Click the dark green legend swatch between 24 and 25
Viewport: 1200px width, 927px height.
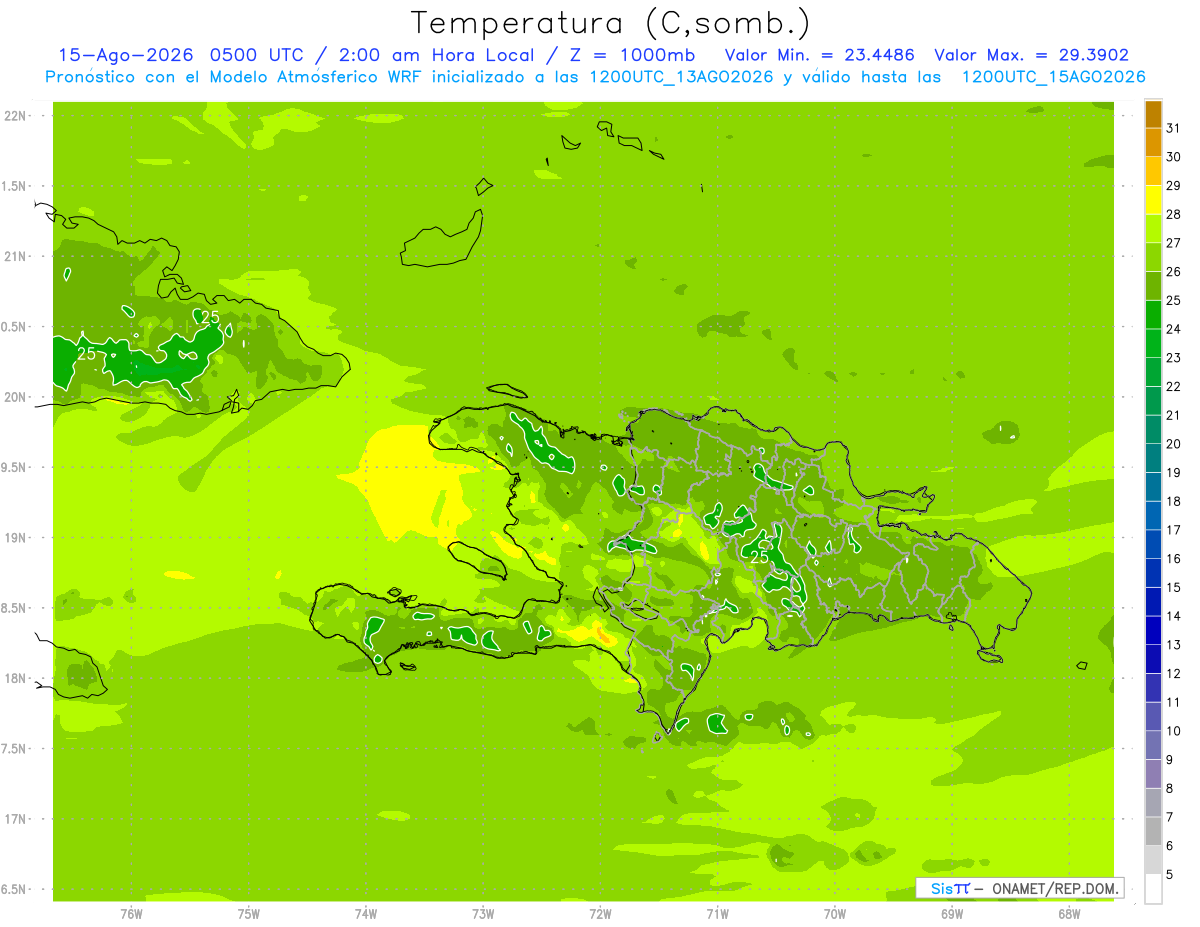click(1153, 314)
